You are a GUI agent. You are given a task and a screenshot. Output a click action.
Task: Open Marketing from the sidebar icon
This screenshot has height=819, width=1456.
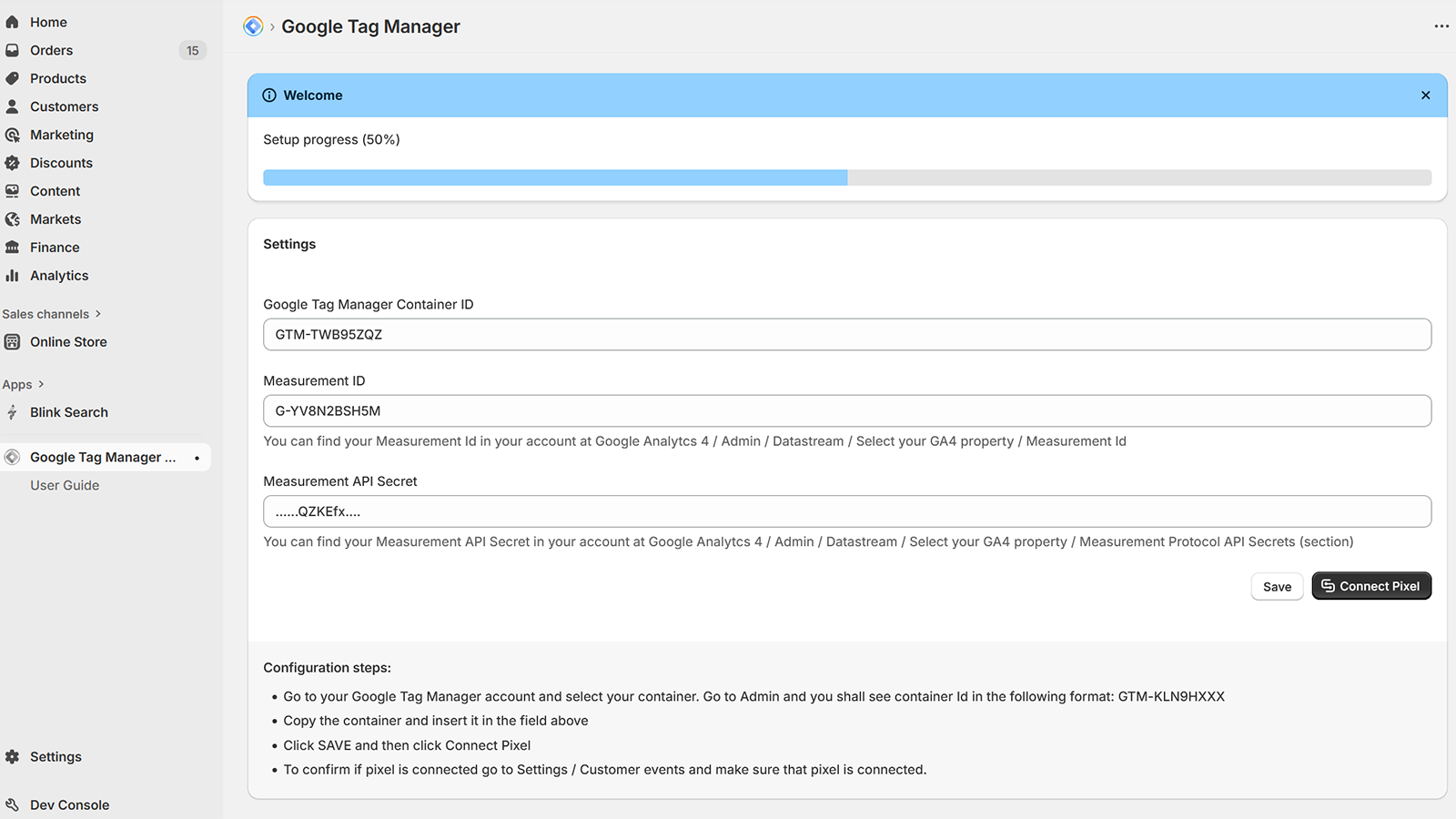(x=13, y=135)
